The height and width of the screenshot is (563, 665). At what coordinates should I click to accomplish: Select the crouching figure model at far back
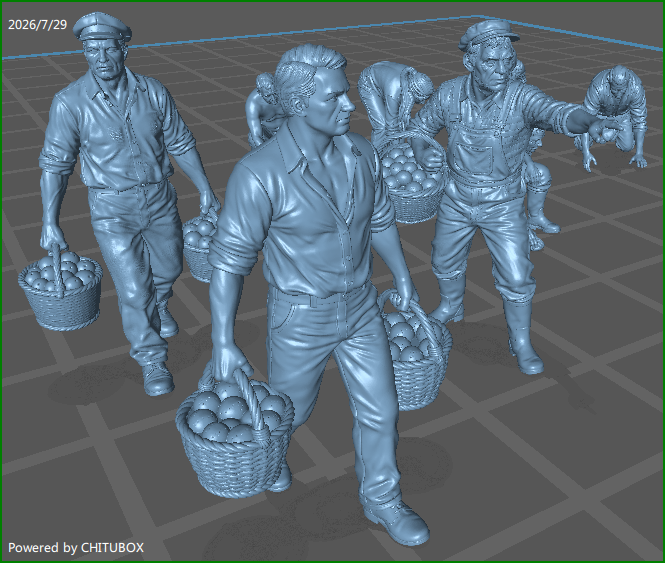point(614,117)
